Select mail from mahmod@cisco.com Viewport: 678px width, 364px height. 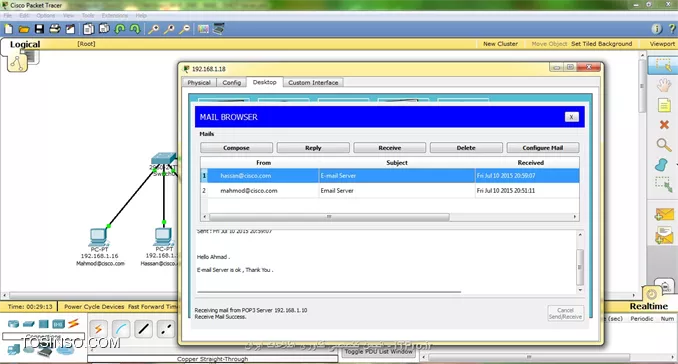coord(390,191)
